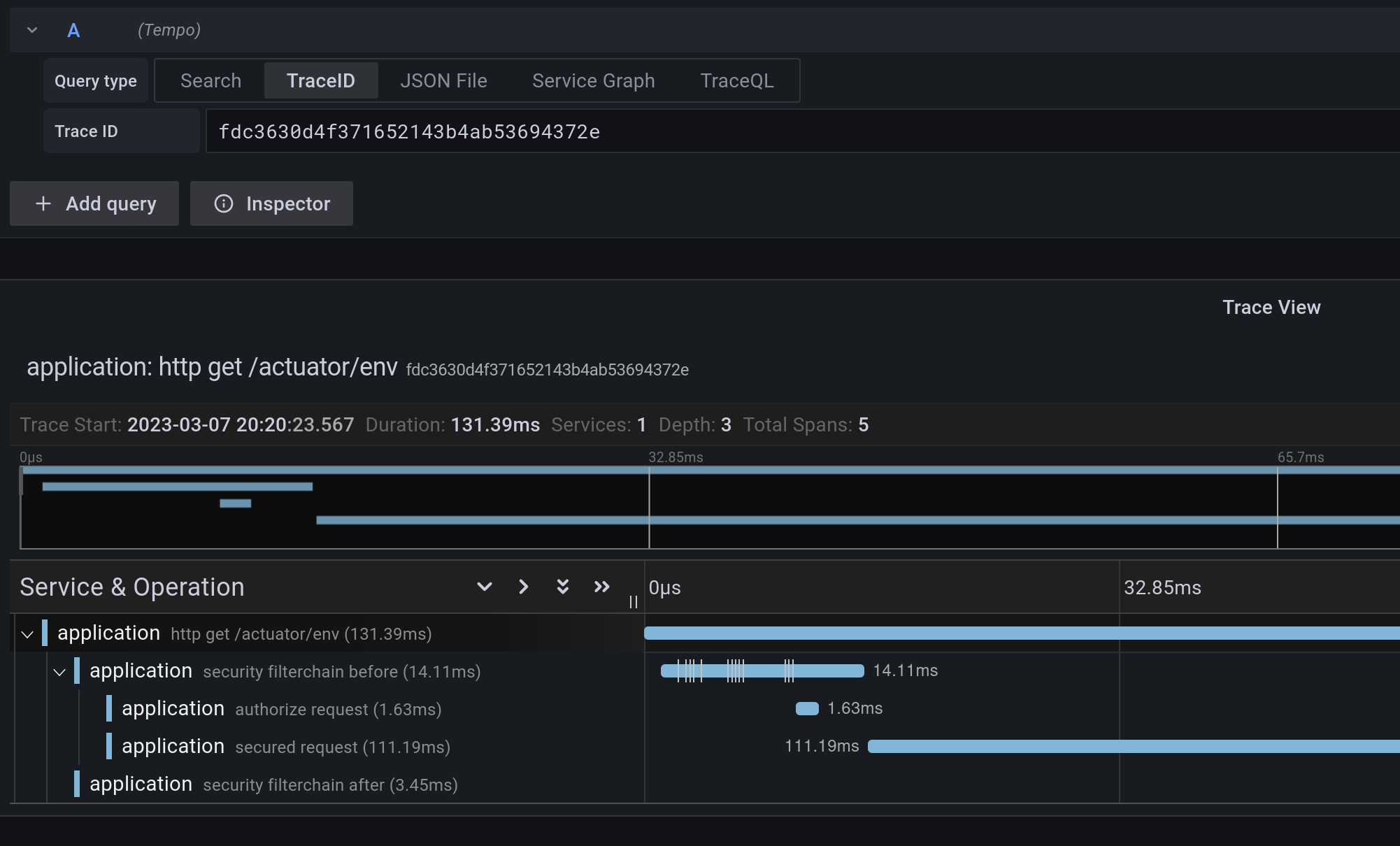
Task: Select the Search query type option
Action: pos(210,80)
